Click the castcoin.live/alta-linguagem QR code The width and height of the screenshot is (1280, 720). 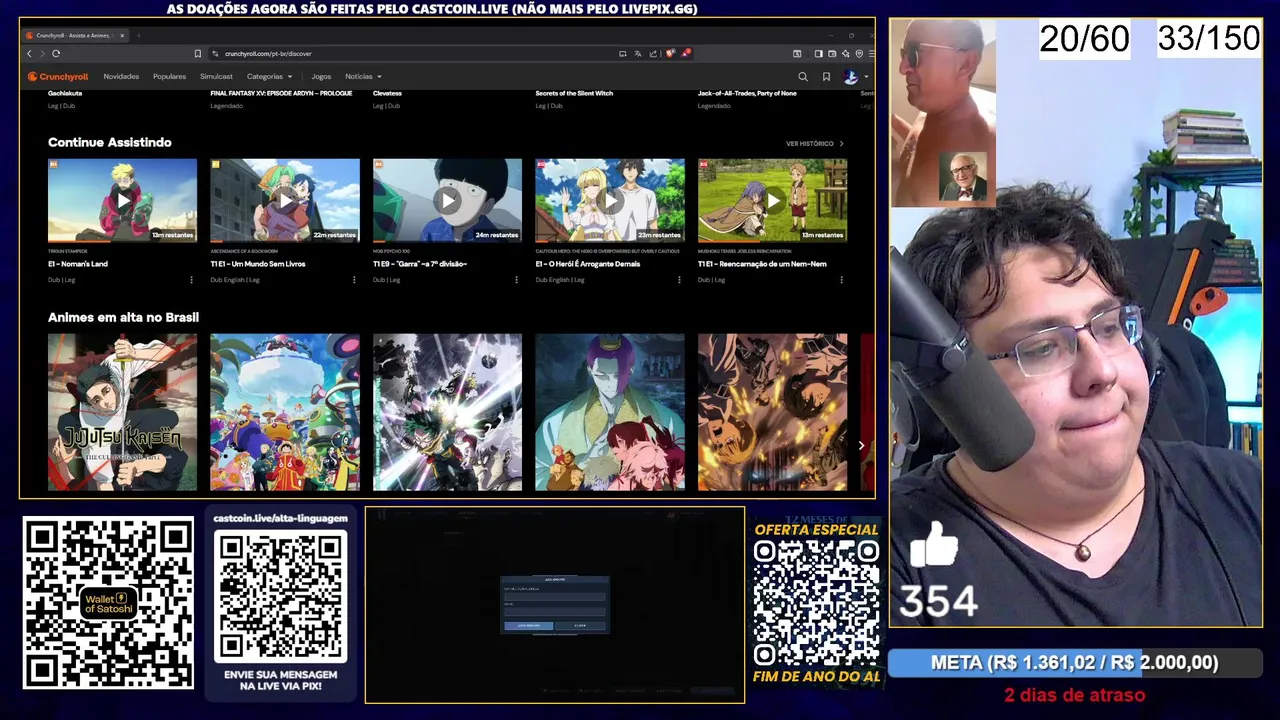280,597
